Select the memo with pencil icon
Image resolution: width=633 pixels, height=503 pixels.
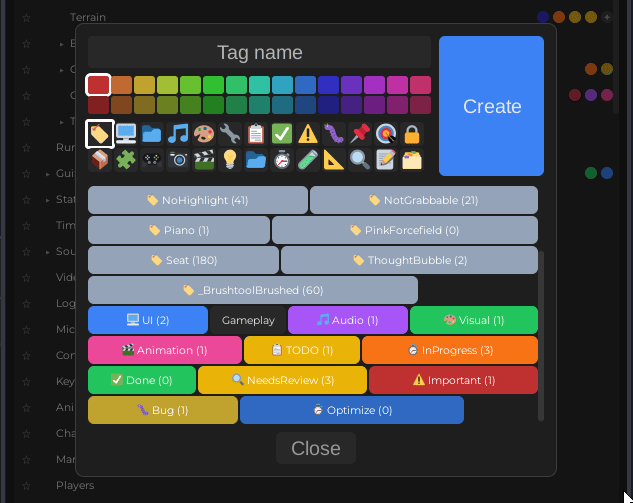pos(386,160)
